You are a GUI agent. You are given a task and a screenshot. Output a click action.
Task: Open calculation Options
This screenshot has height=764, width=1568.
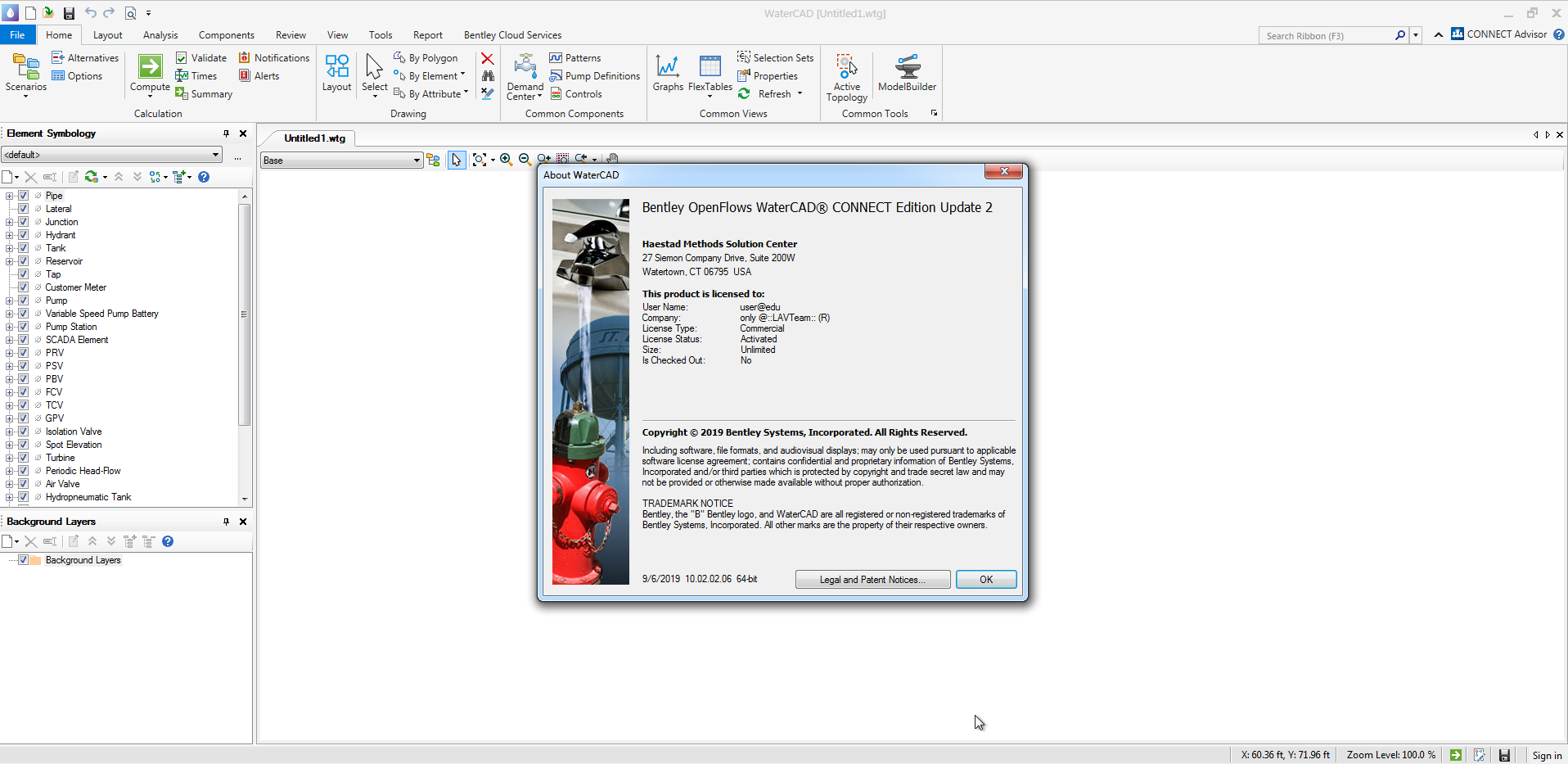tap(77, 76)
